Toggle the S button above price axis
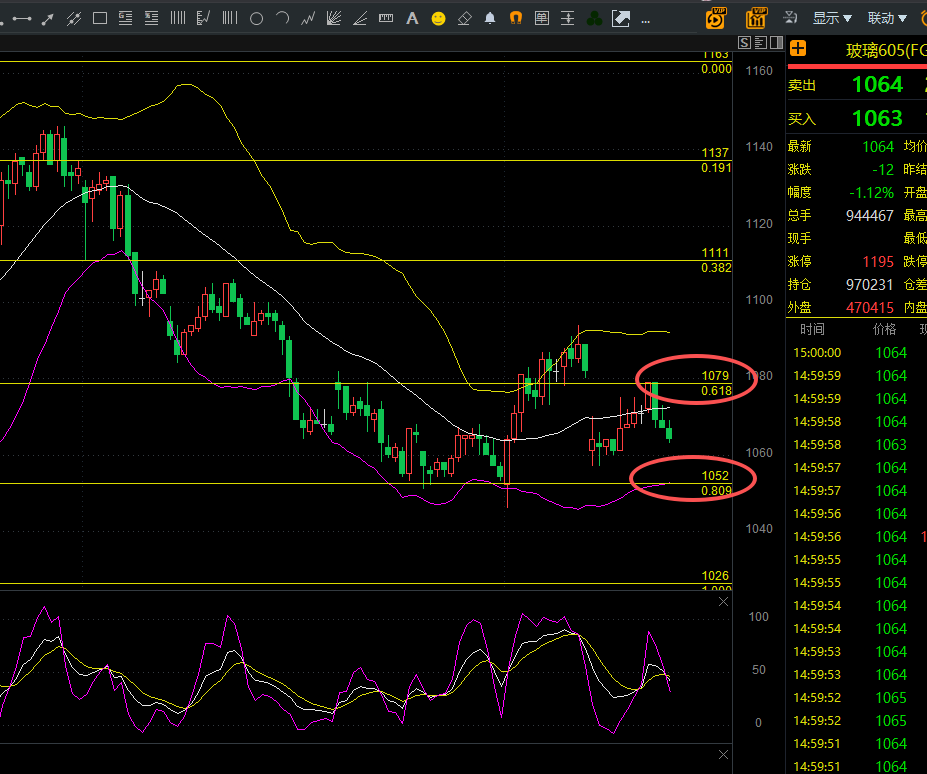Image resolution: width=927 pixels, height=774 pixels. pos(744,42)
